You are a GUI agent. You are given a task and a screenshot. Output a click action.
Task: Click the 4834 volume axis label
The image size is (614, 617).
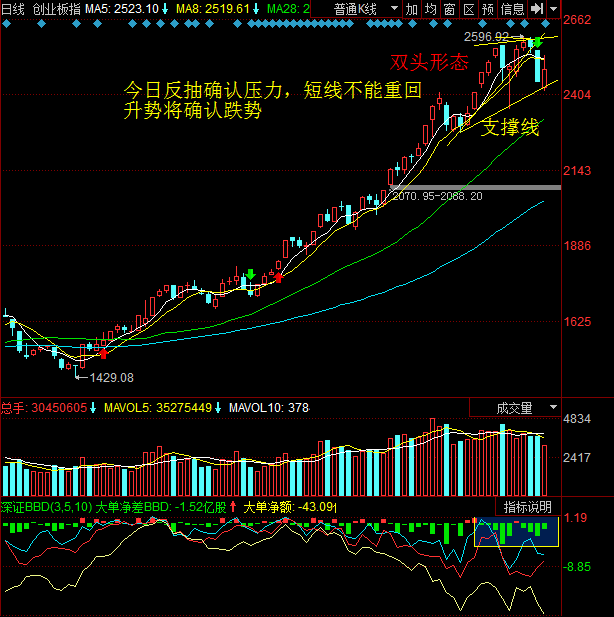577,419
